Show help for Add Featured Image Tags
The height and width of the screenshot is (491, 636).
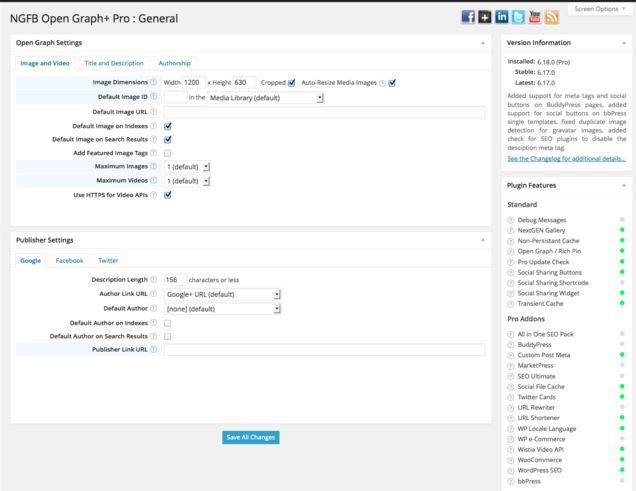pos(153,153)
